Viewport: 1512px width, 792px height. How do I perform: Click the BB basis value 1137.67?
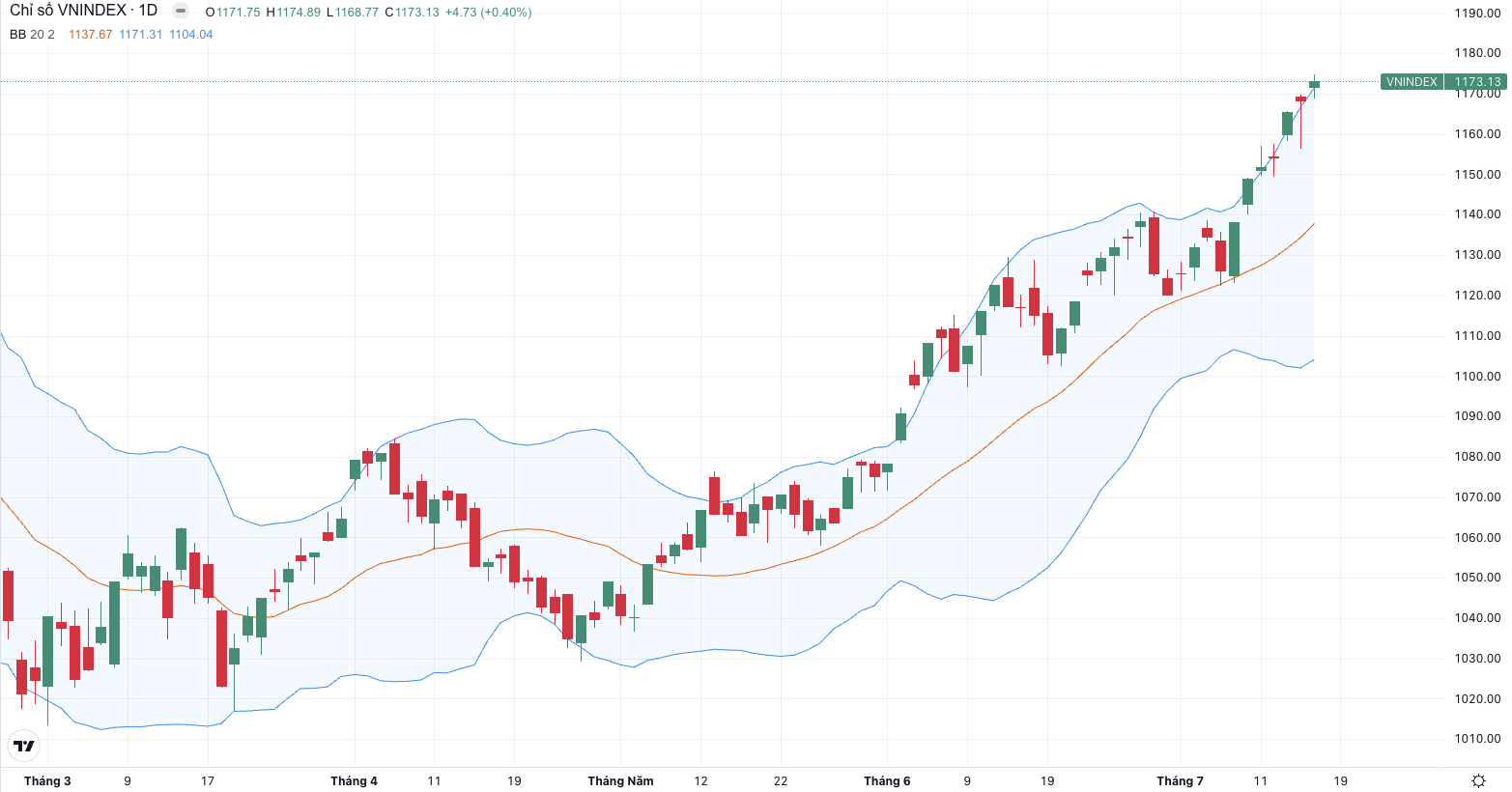coord(90,34)
